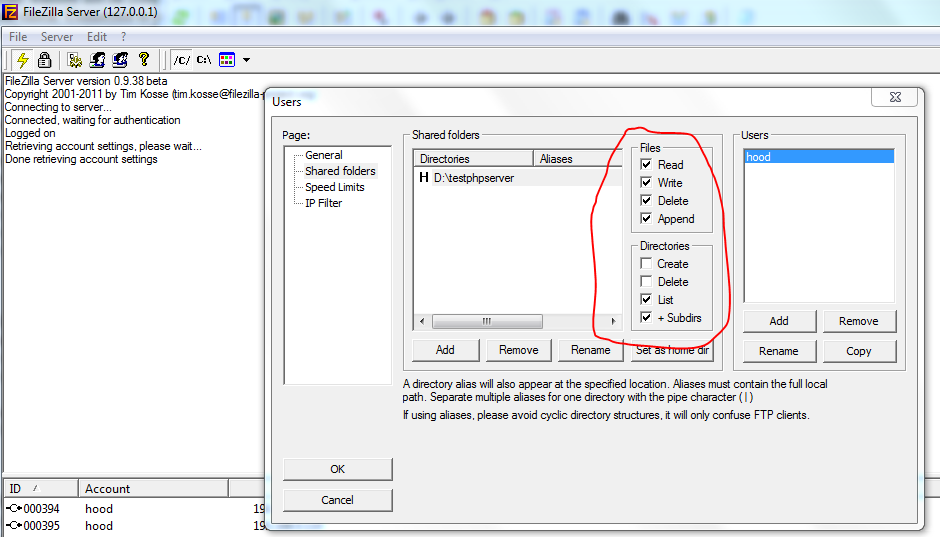This screenshot has width=940, height=537.
Task: Click Rename button under Users list
Action: coord(779,351)
